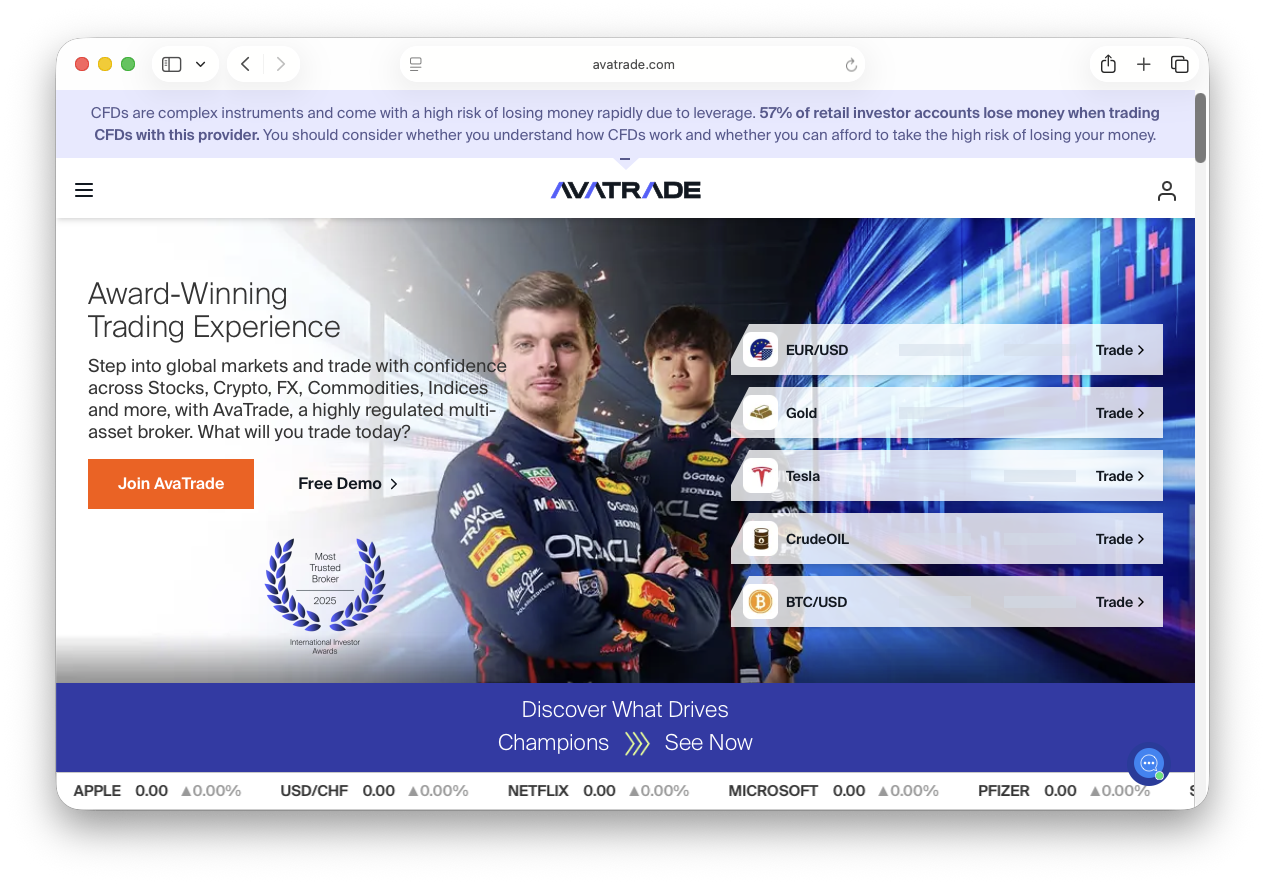This screenshot has height=884, width=1265.
Task: Open the sidebar dropdown chevron in Safari
Action: 200,63
